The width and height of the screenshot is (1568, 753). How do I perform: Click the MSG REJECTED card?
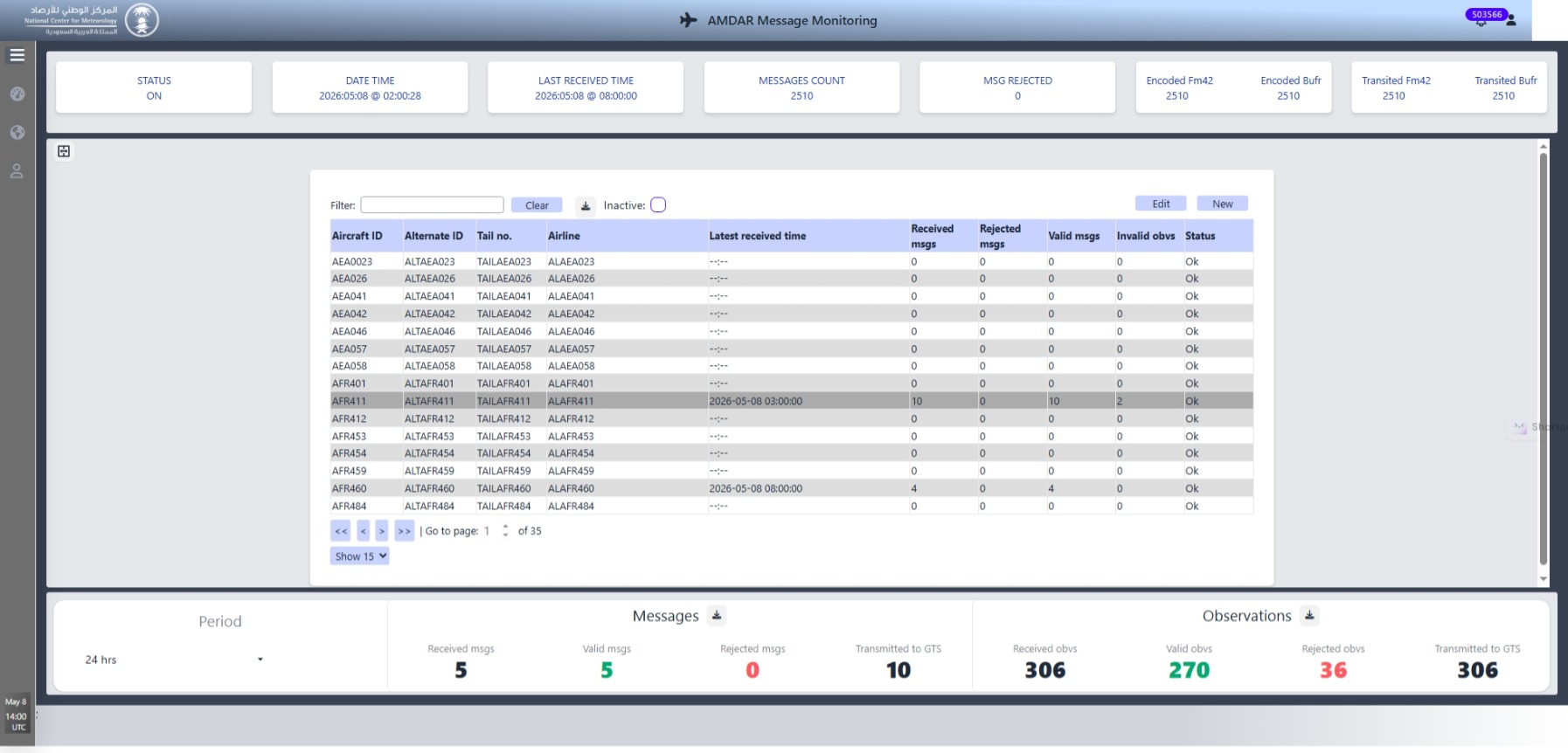coord(1017,87)
